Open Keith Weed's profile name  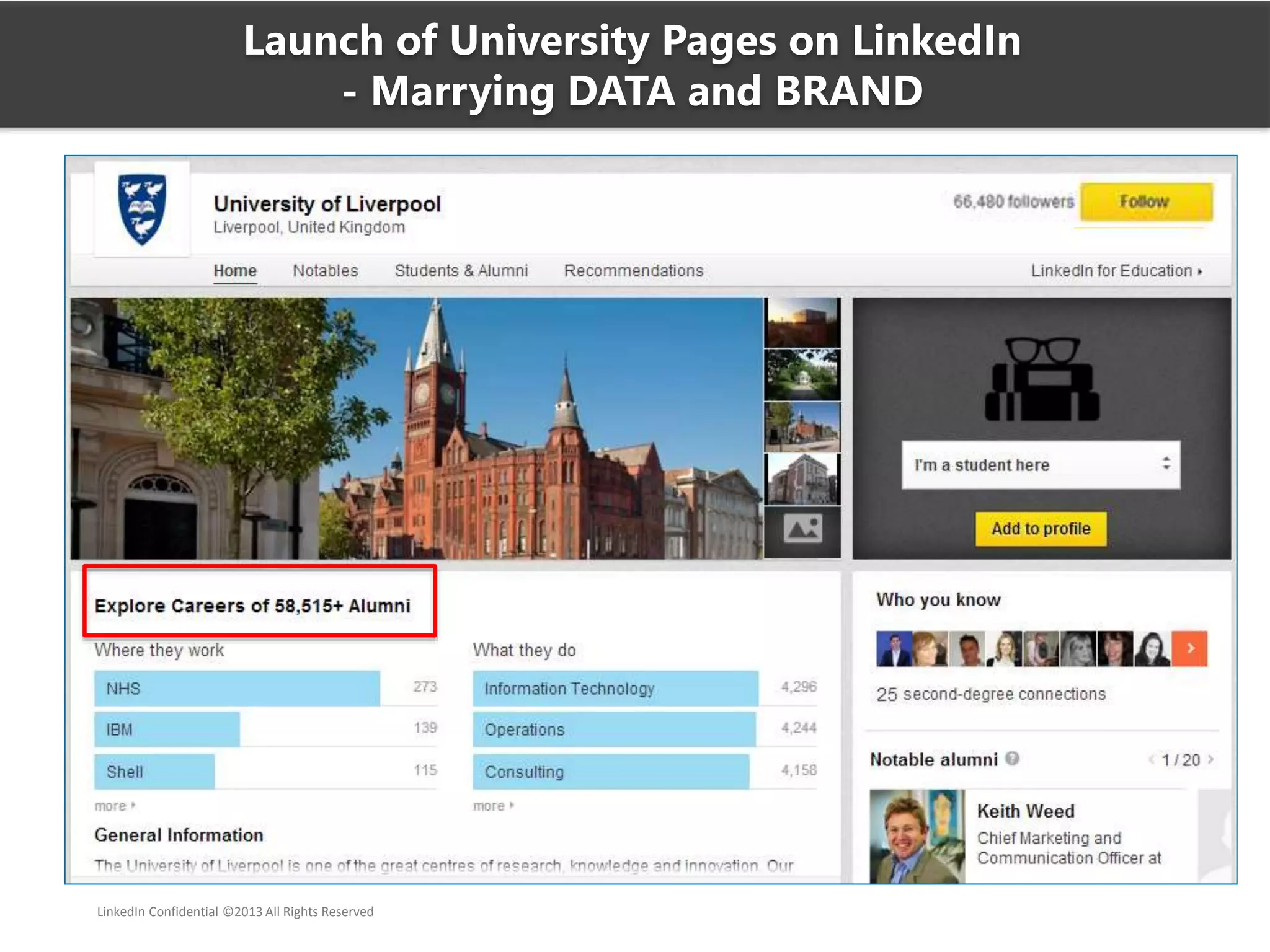click(x=1026, y=811)
